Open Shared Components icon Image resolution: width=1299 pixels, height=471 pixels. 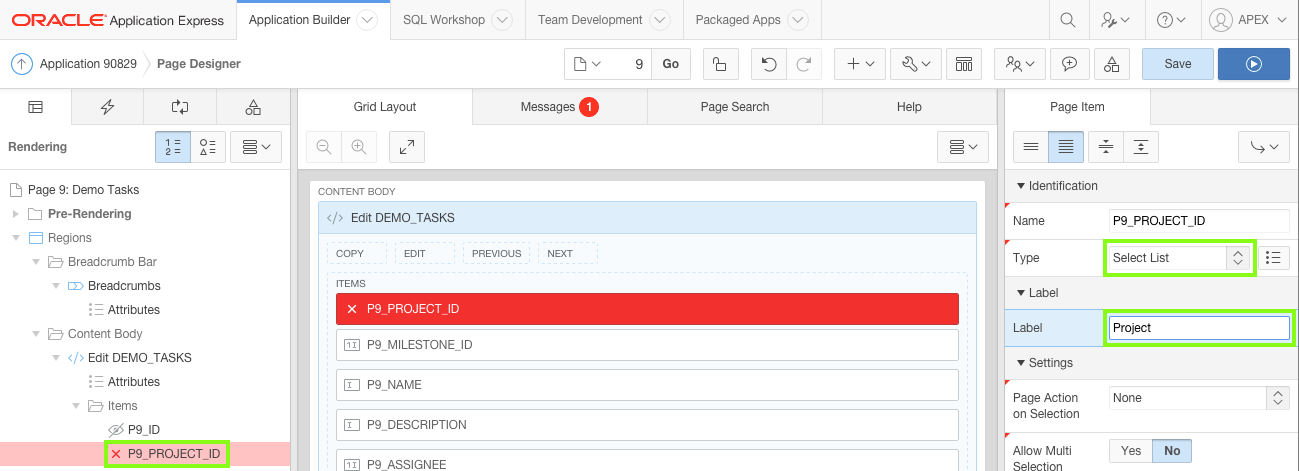1112,64
